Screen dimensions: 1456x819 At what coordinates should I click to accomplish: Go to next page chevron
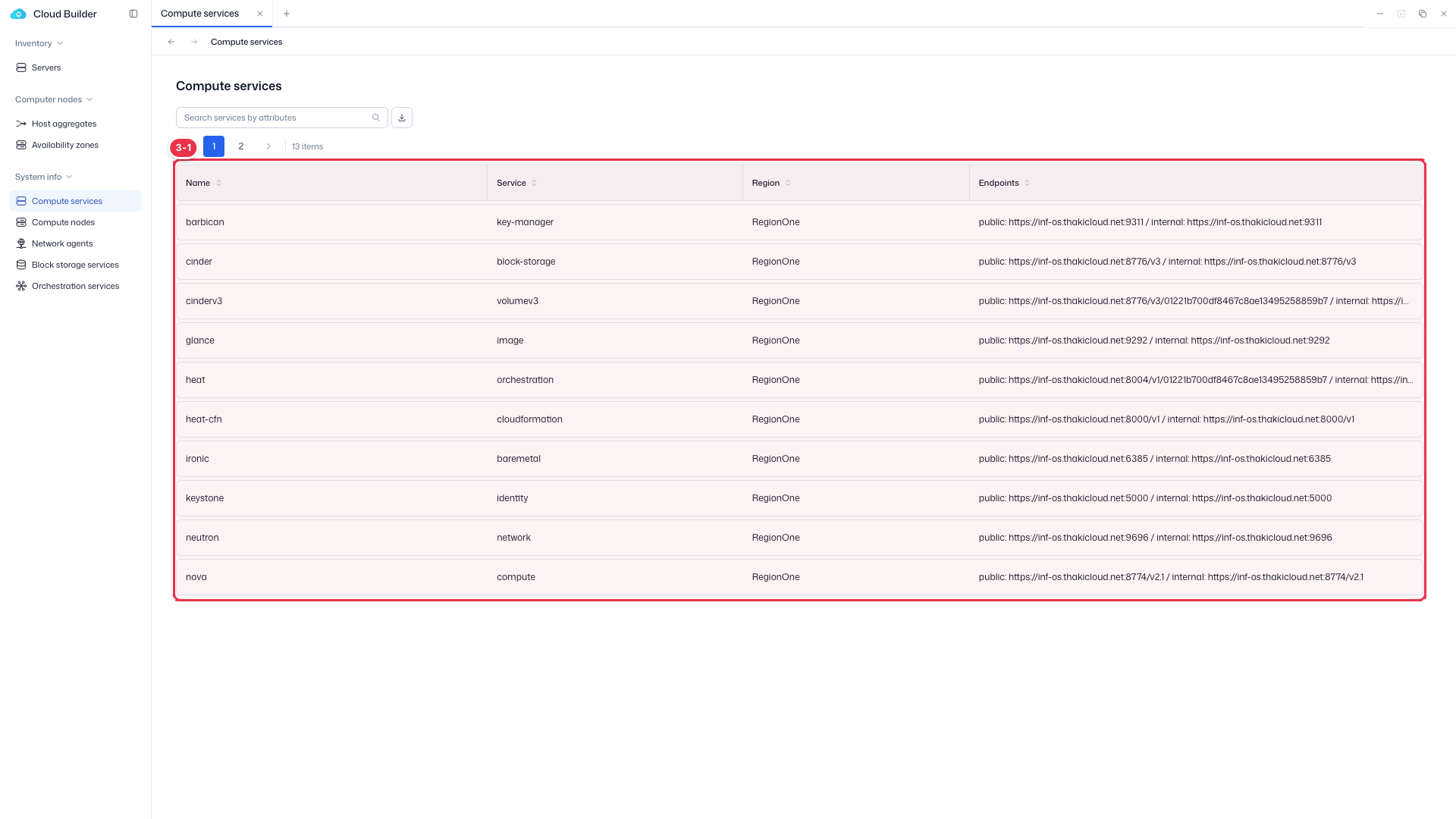(268, 146)
